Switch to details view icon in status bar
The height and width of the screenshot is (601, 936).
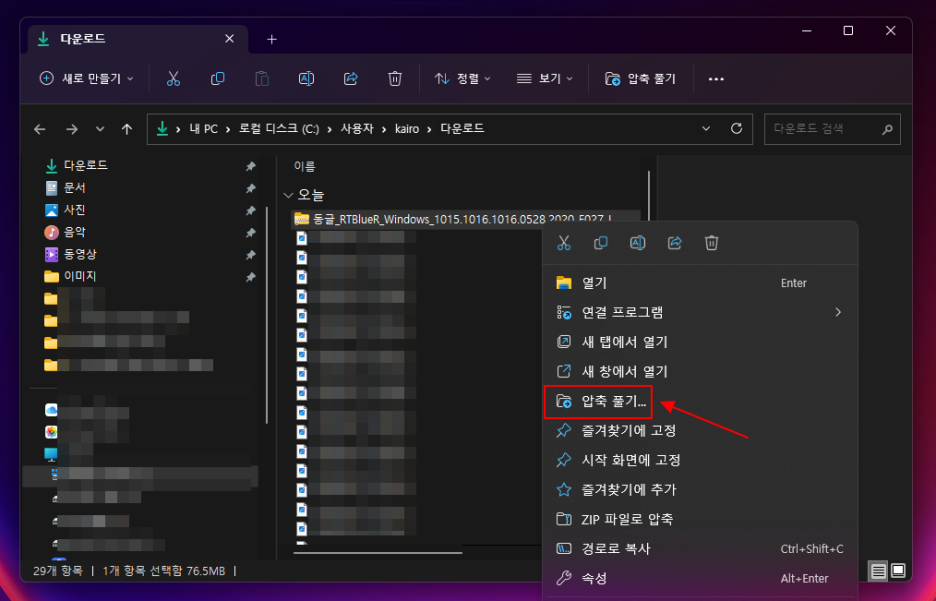click(878, 571)
